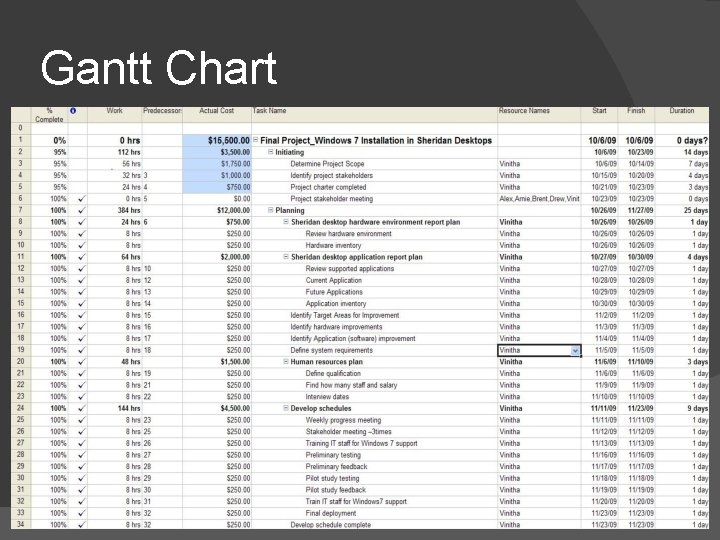The image size is (720, 540).
Task: Select the Preliminary feedback task
Action: pyautogui.click(x=337, y=467)
